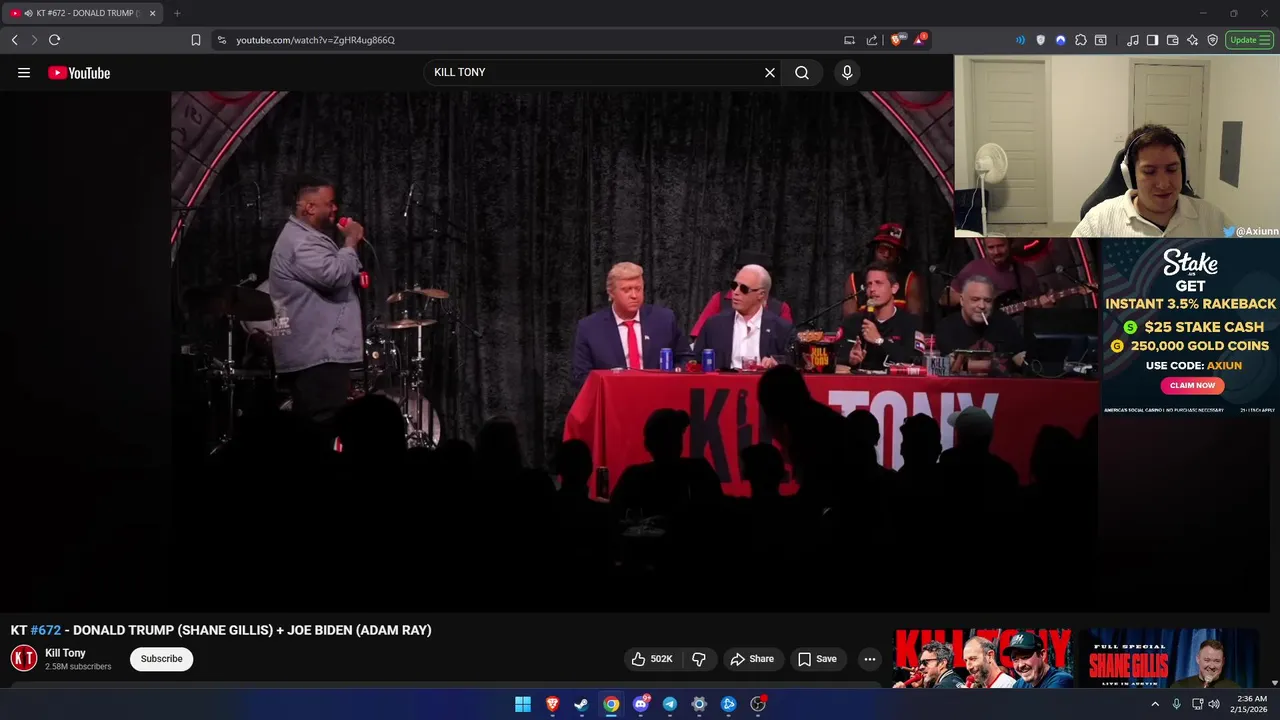Image resolution: width=1280 pixels, height=720 pixels.
Task: Start voice search with microphone icon
Action: 847,72
